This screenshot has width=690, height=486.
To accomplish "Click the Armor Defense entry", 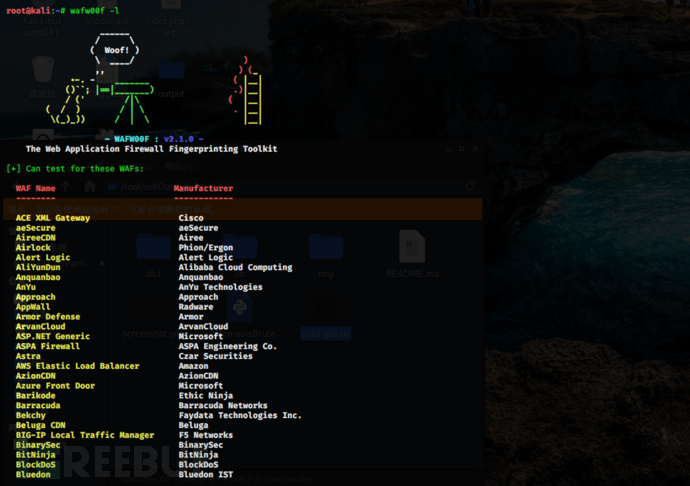I will pyautogui.click(x=48, y=317).
